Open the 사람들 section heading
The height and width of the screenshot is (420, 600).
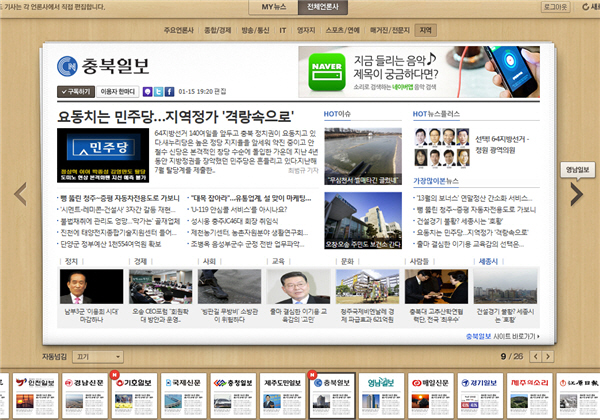(419, 261)
